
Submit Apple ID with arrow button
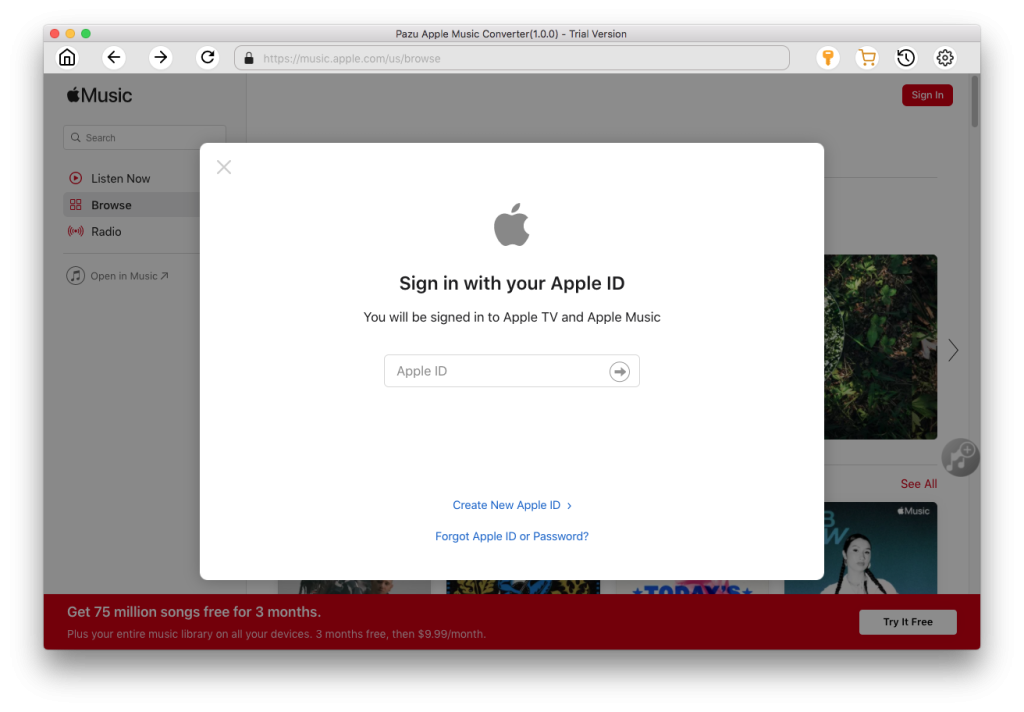[619, 371]
